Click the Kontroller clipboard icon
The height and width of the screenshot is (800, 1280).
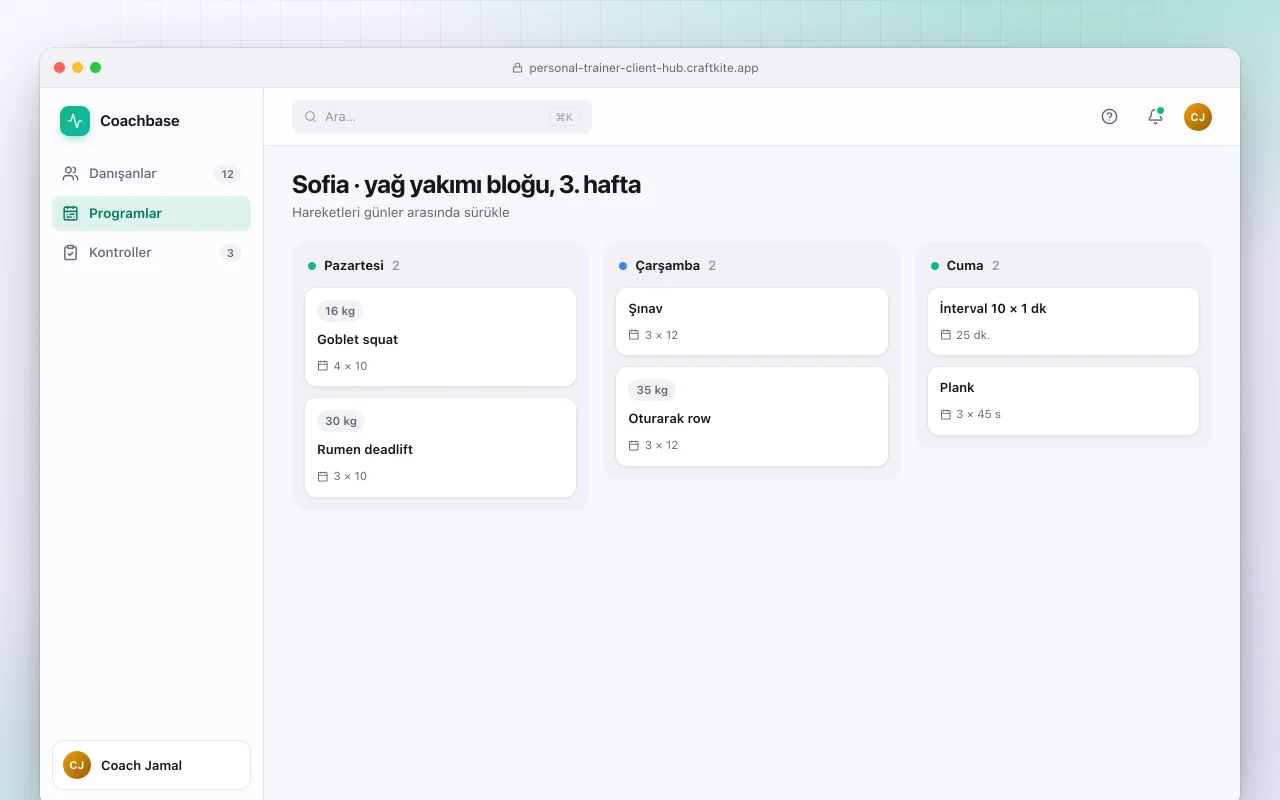70,253
